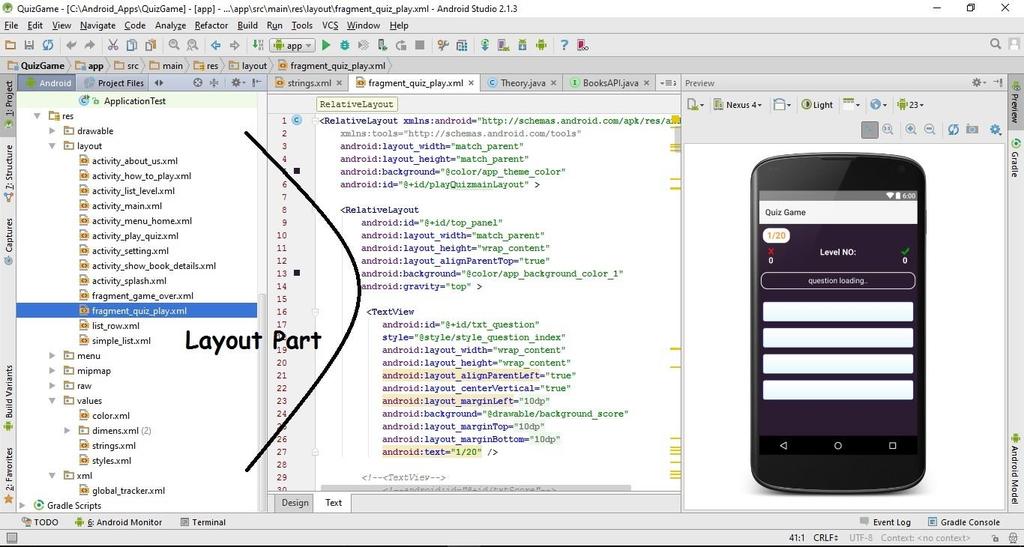The width and height of the screenshot is (1024, 547).
Task: Open the Event Log
Action: pyautogui.click(x=886, y=522)
